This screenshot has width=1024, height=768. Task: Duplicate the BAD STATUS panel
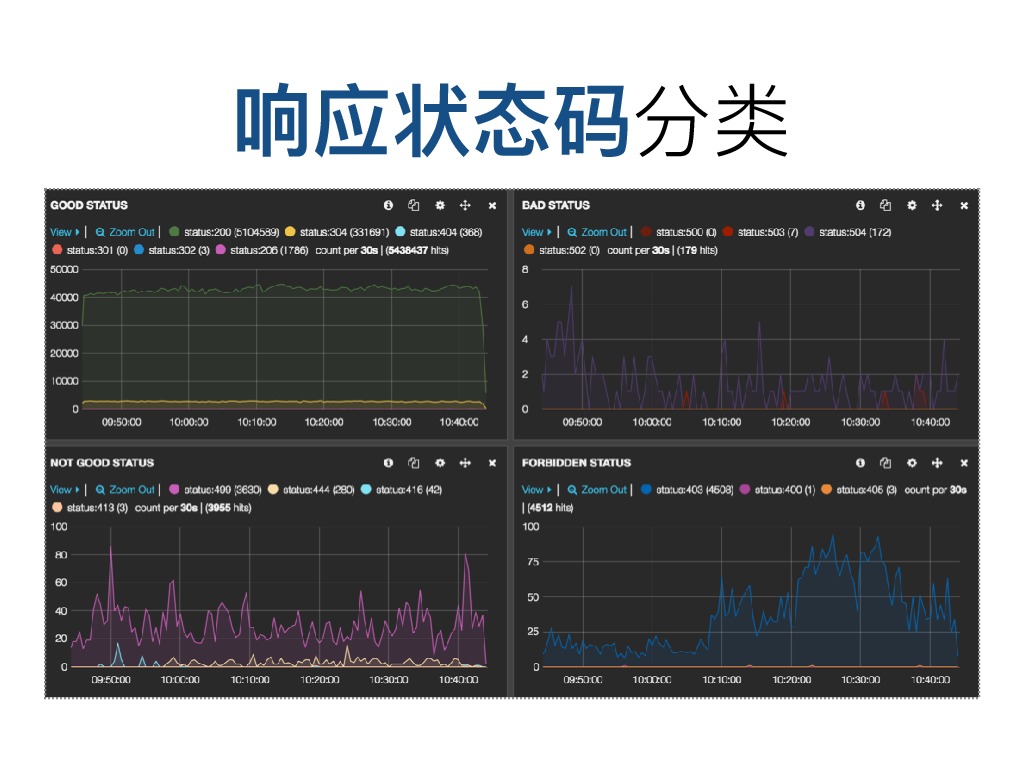(x=885, y=205)
